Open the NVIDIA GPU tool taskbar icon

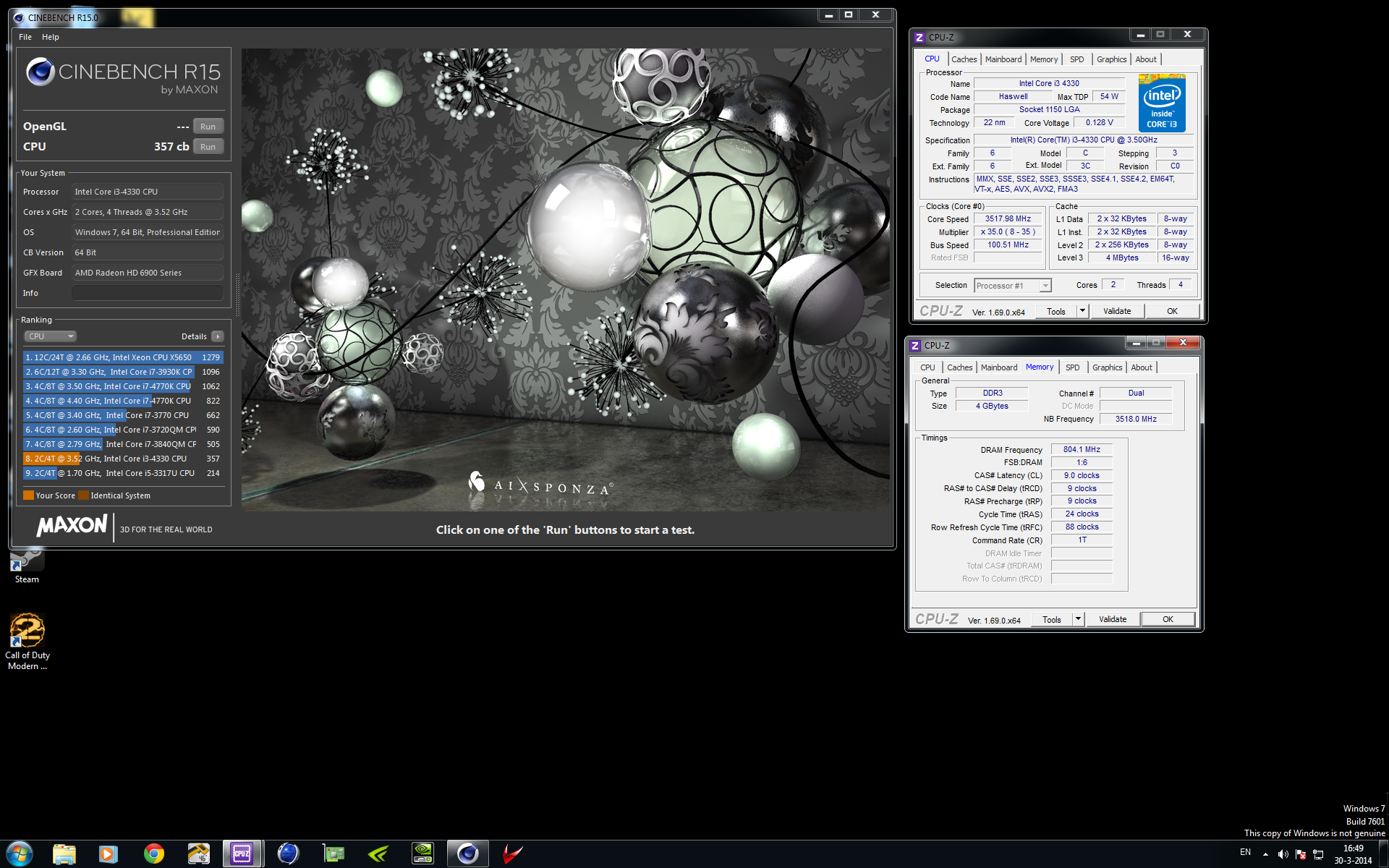(x=422, y=854)
